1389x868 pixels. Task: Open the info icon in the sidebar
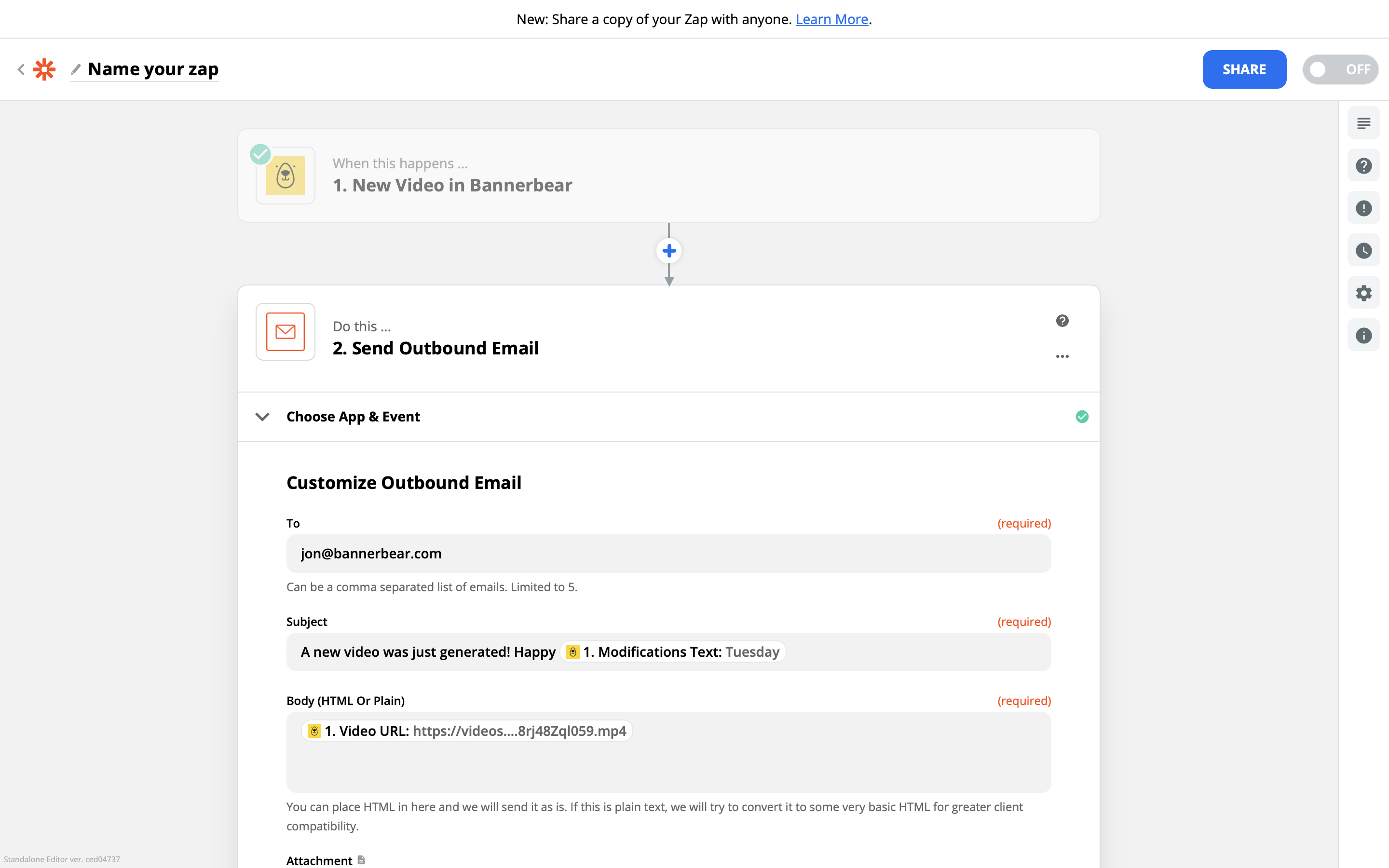tap(1363, 336)
